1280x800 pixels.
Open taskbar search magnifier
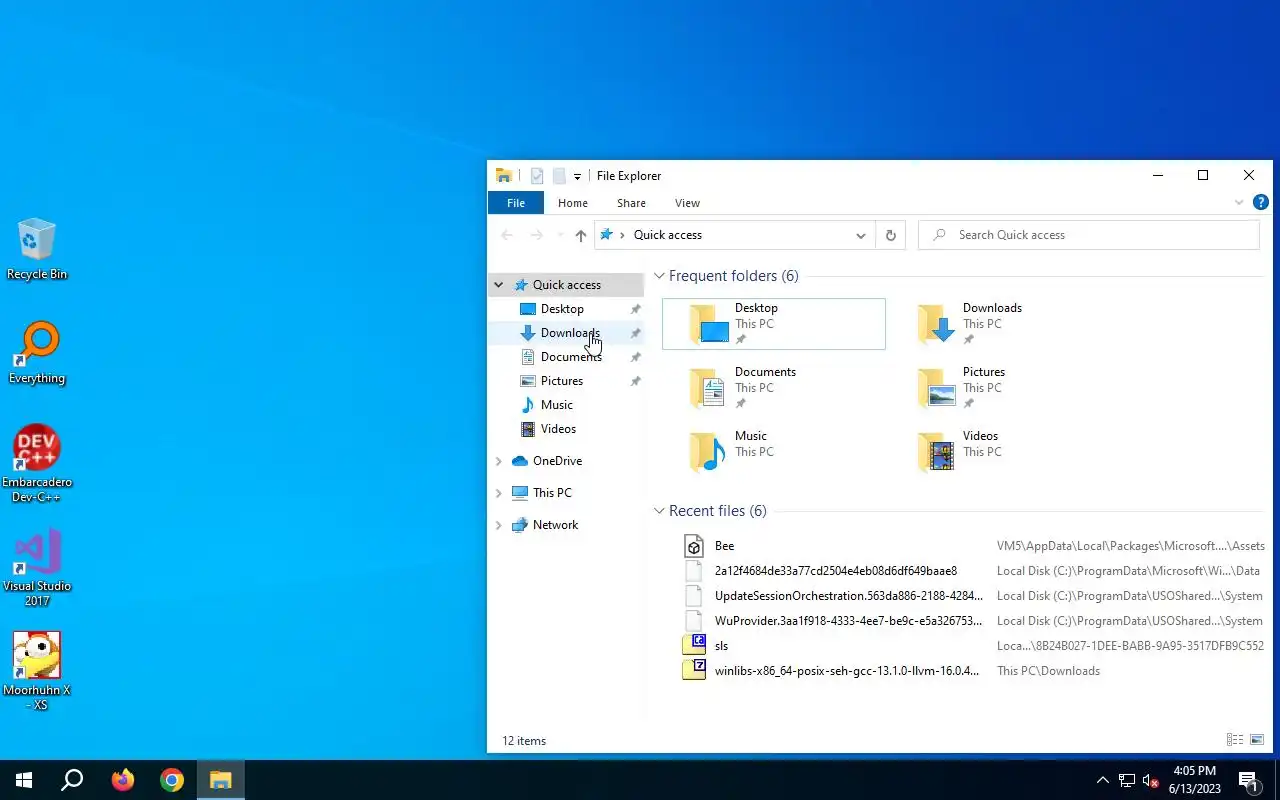pos(72,780)
